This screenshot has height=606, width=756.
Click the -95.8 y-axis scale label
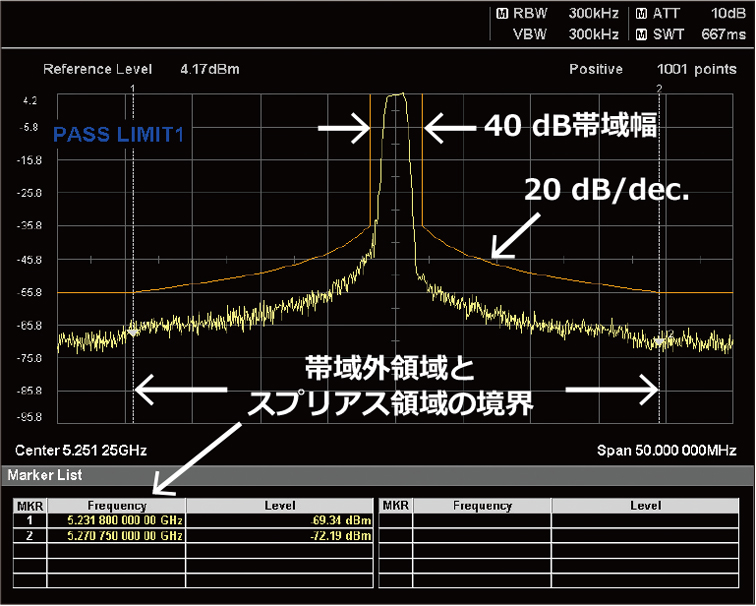tap(29, 417)
